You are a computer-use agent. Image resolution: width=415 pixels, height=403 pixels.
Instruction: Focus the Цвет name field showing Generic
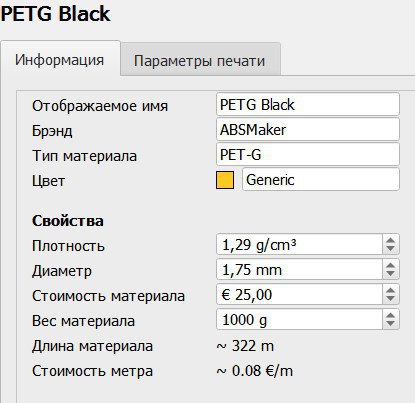tap(321, 180)
